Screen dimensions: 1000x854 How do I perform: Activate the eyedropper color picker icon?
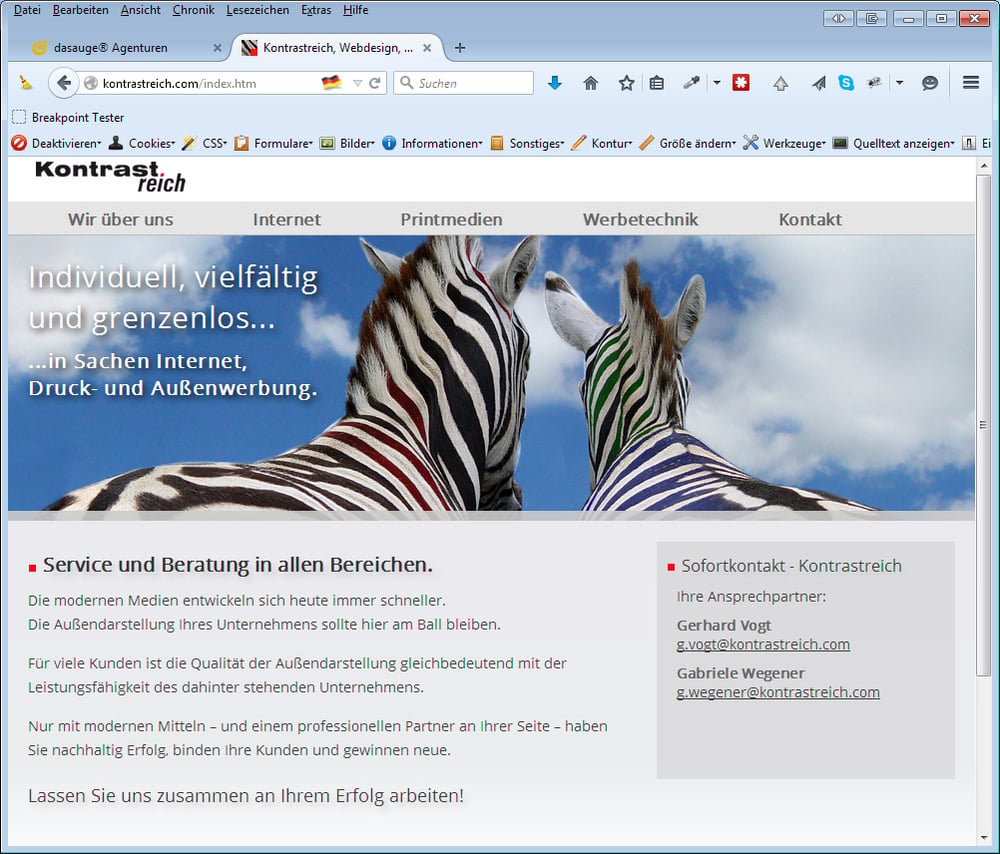tap(691, 83)
